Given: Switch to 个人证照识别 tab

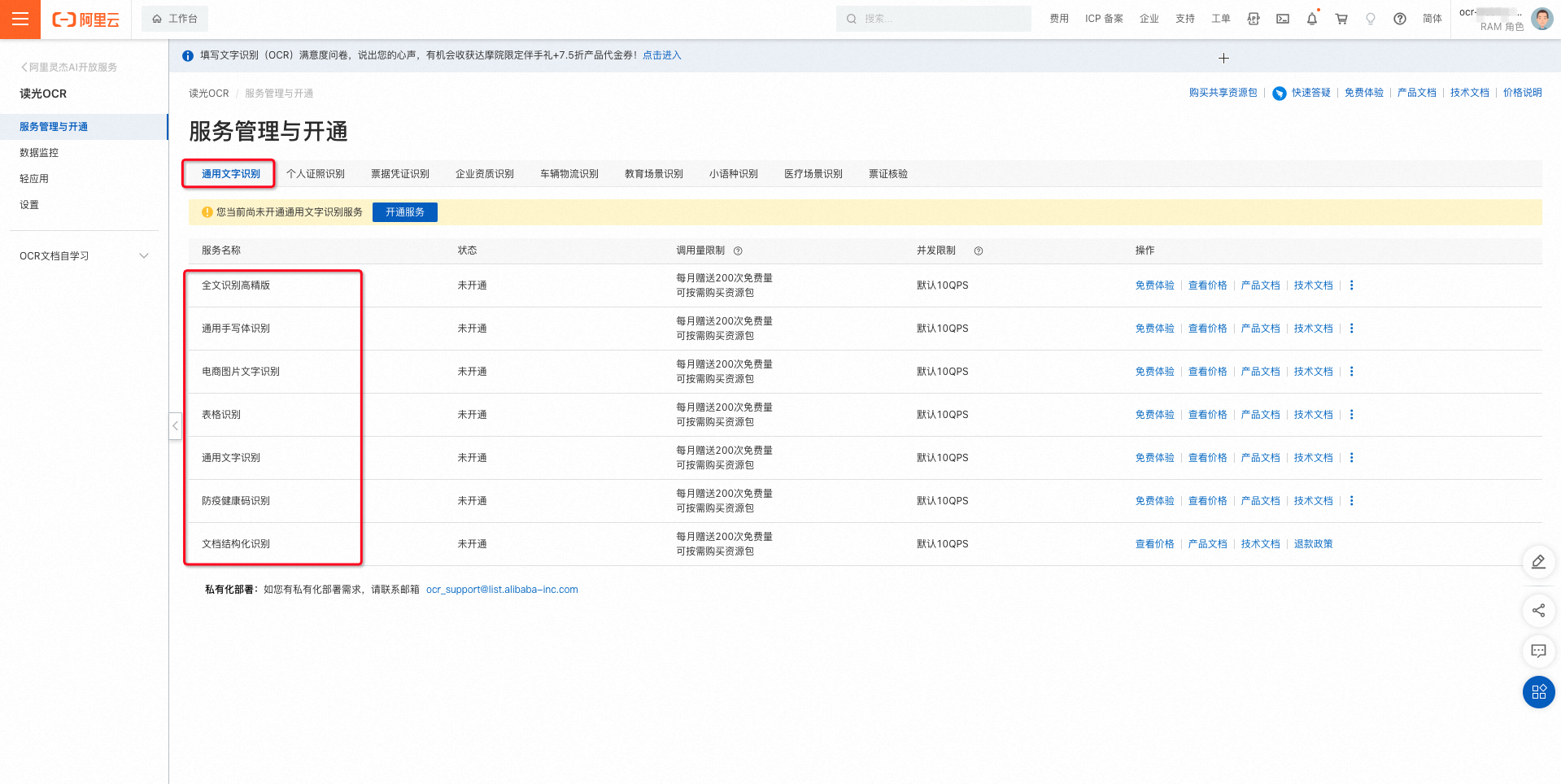Looking at the screenshot, I should click(x=315, y=174).
